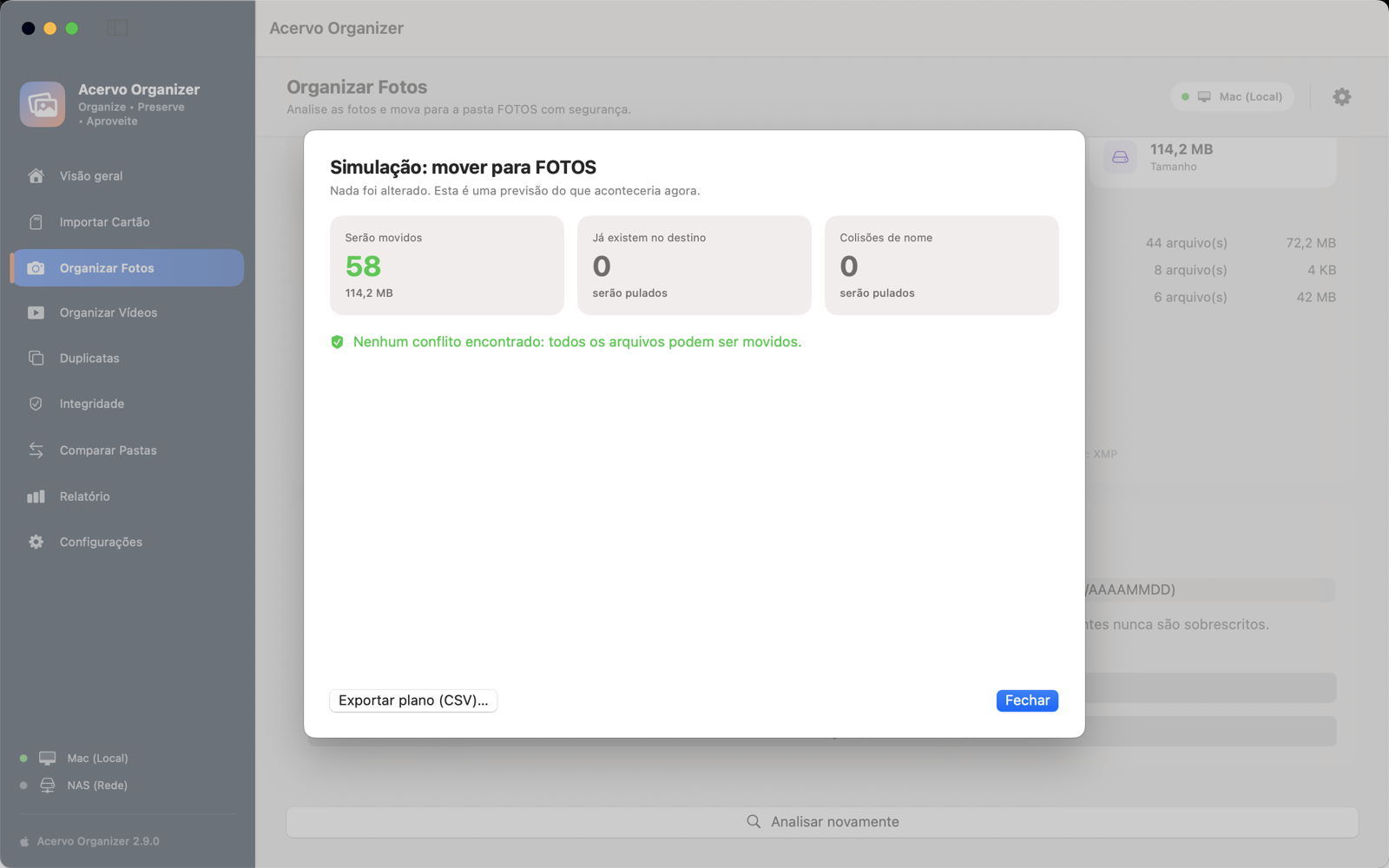Image resolution: width=1389 pixels, height=868 pixels.
Task: Click the Serão movidos 58 summary card
Action: point(447,265)
